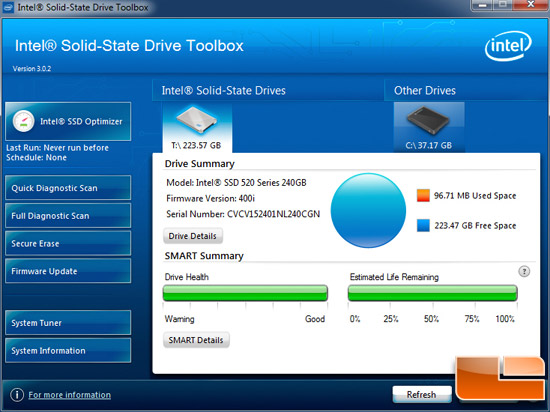Viewport: 550px width, 412px height.
Task: Click the Intel Solid-State Drives section header
Action: pyautogui.click(x=223, y=90)
